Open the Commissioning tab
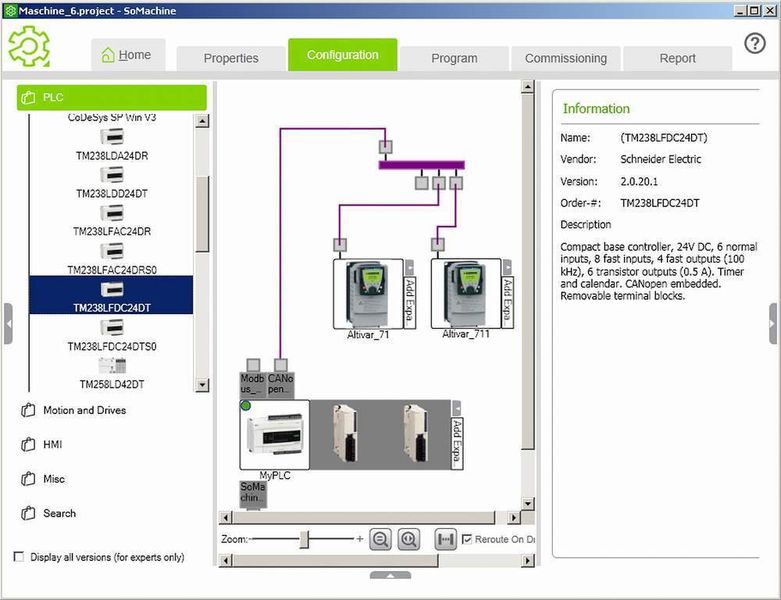781x600 pixels. tap(565, 58)
